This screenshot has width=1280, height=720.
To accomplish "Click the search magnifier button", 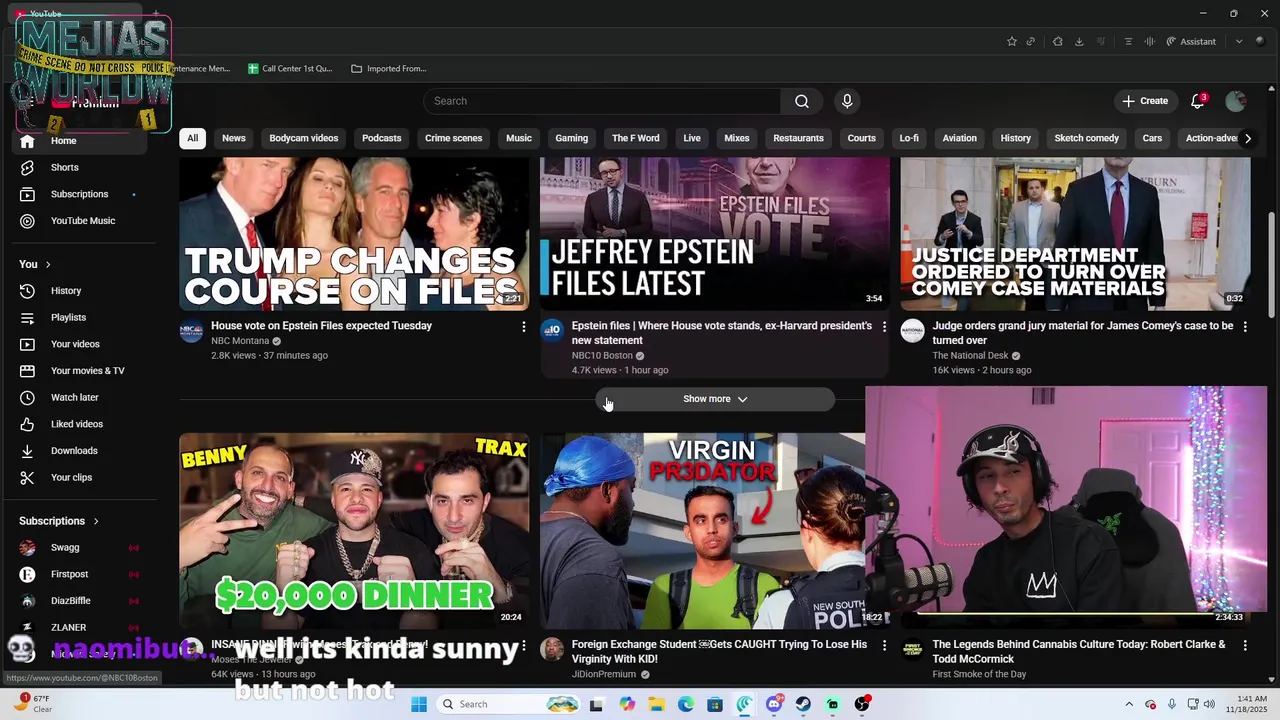I will tap(802, 101).
